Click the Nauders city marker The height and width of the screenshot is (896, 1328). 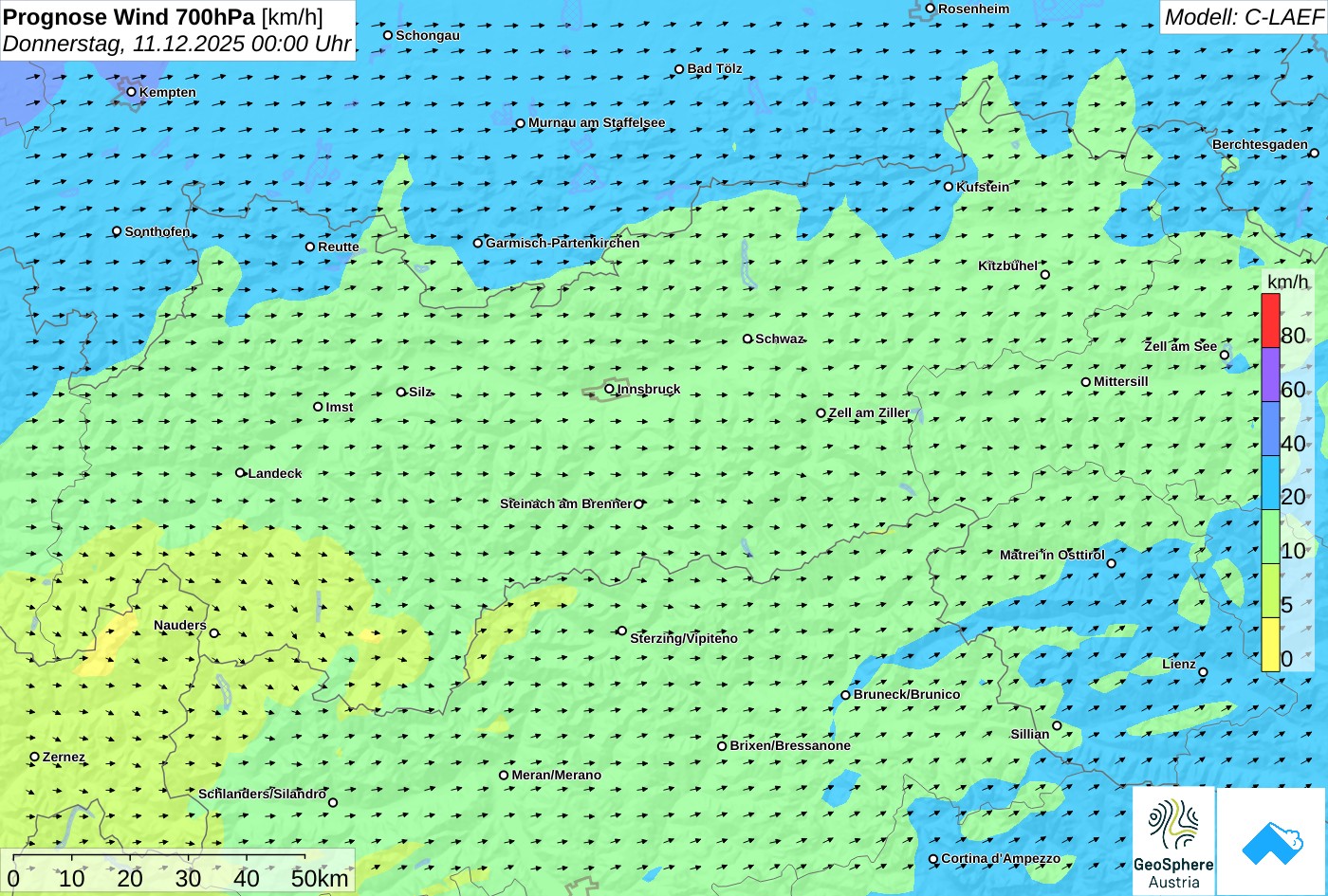pos(214,633)
